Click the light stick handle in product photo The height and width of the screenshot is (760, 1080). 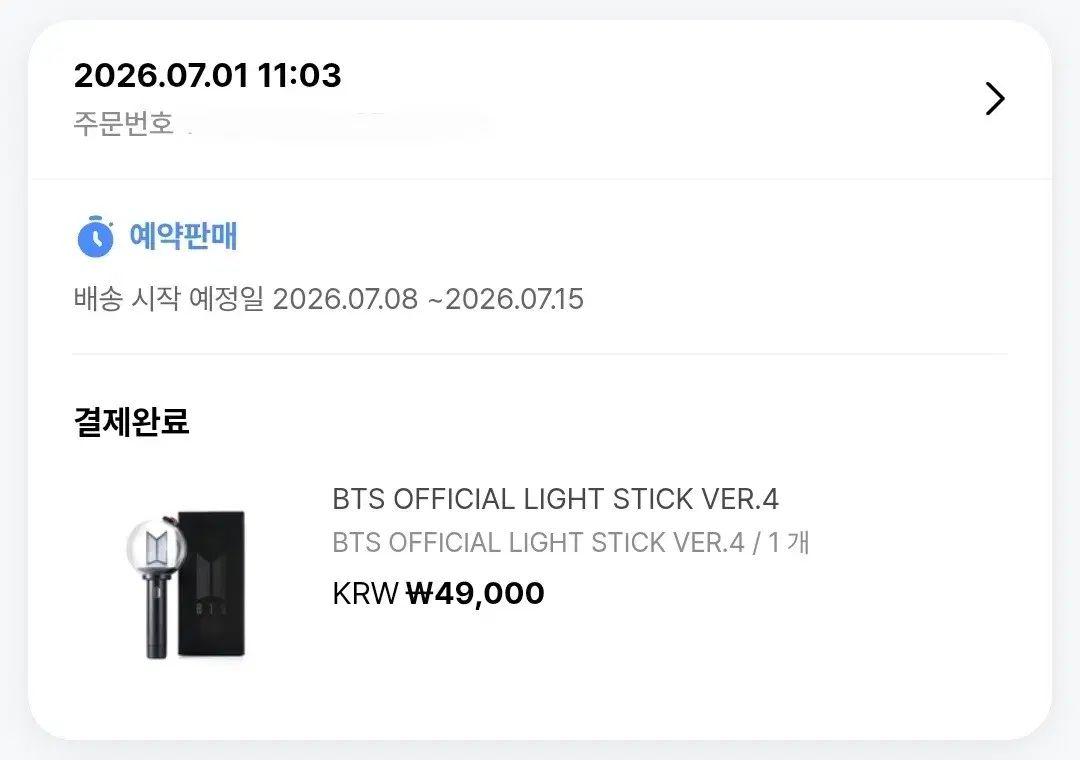(156, 617)
